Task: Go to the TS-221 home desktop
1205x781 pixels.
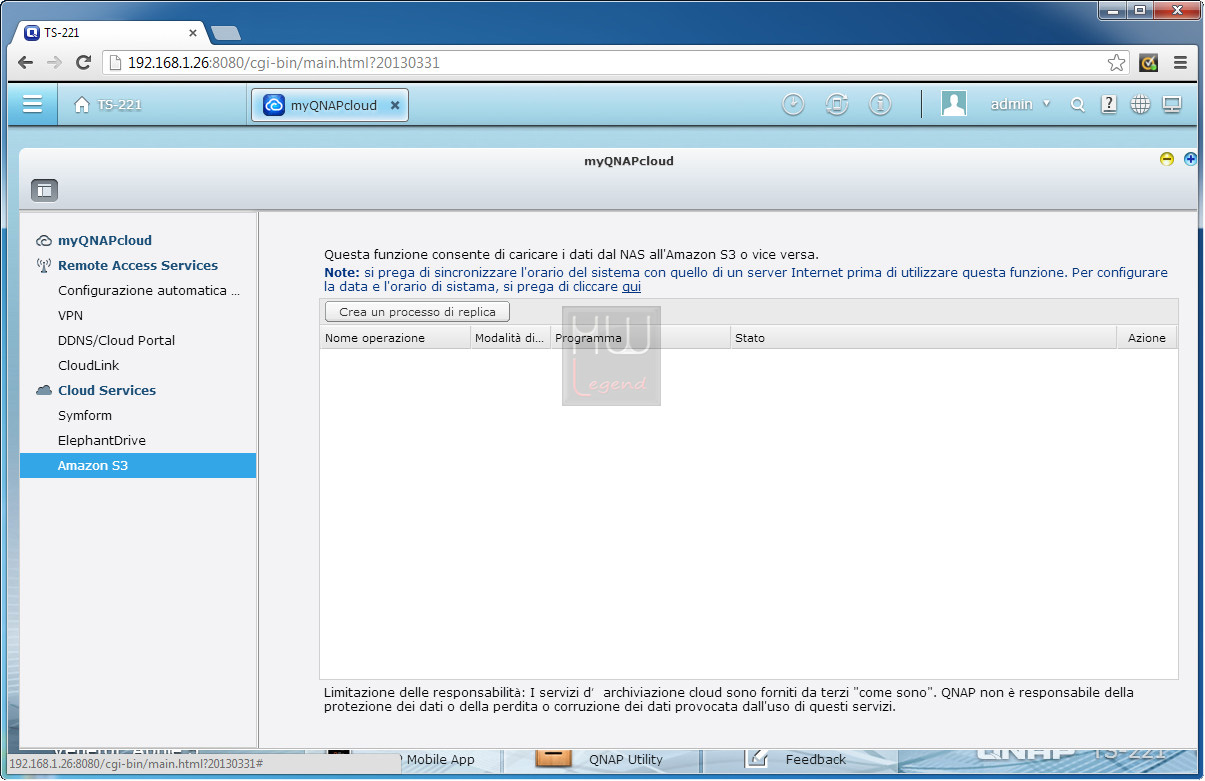Action: [x=108, y=105]
